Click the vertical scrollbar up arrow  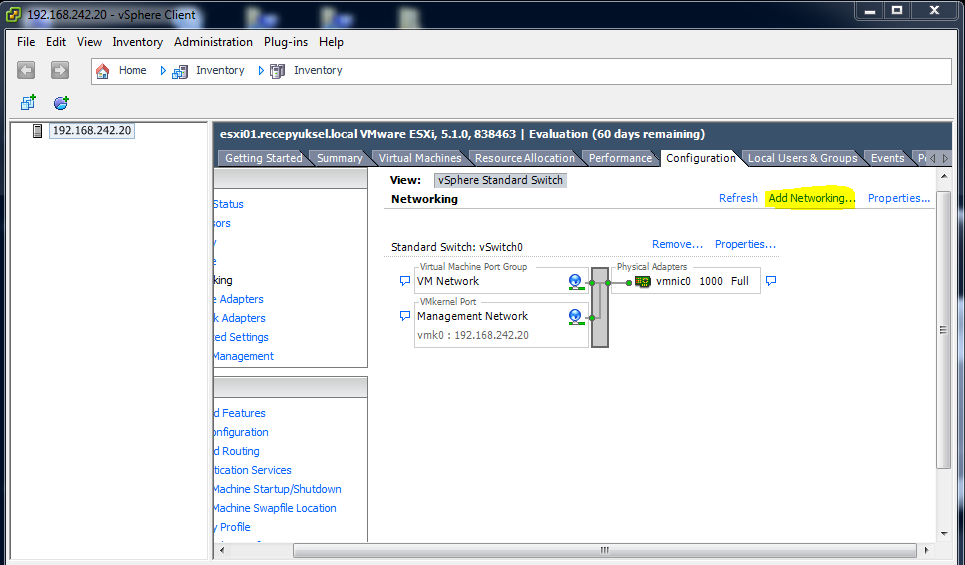click(943, 177)
